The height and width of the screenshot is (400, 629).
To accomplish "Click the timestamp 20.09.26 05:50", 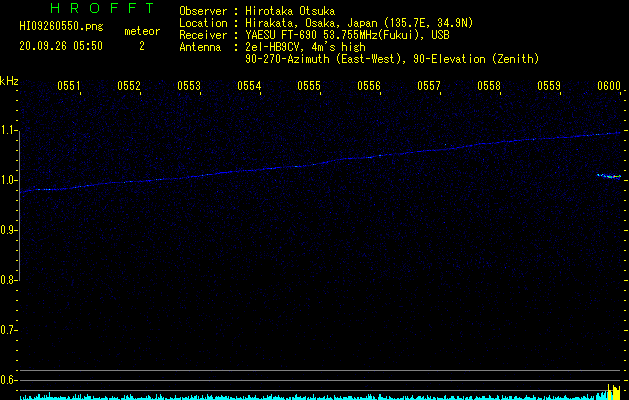I will click(61, 46).
